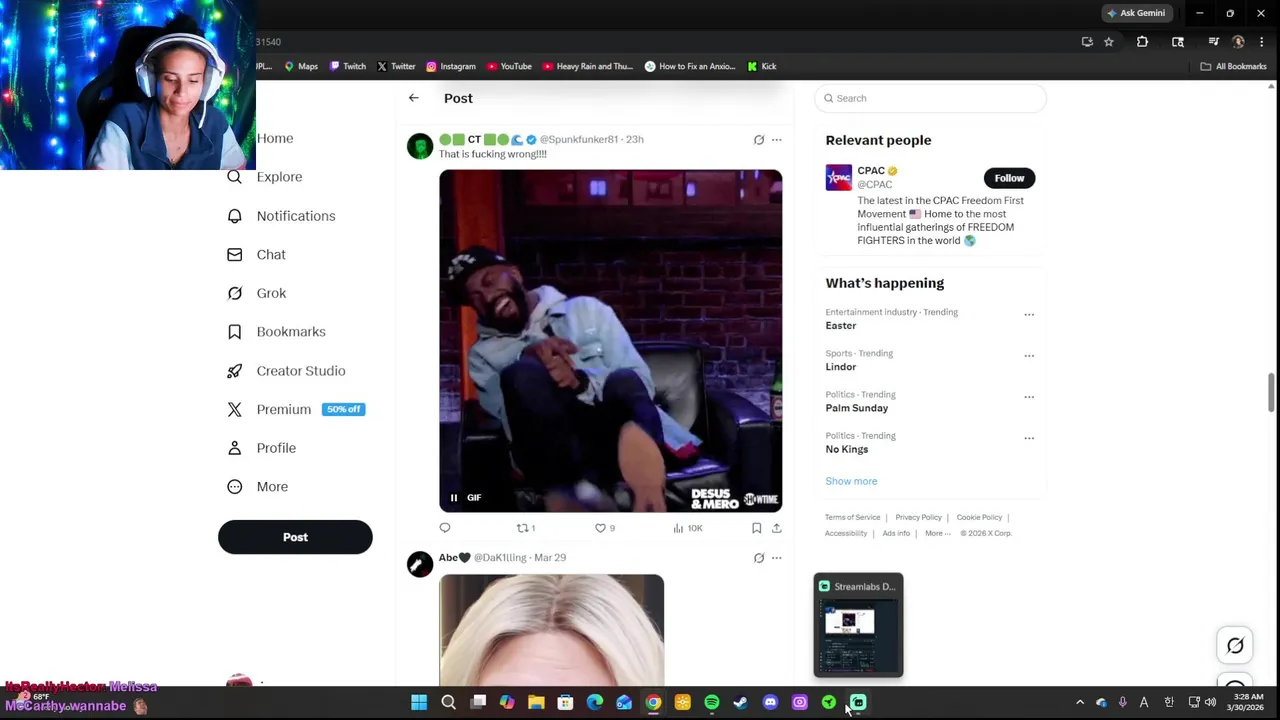This screenshot has height=720, width=1280.
Task: Click the Notifications bell icon
Action: click(x=234, y=216)
